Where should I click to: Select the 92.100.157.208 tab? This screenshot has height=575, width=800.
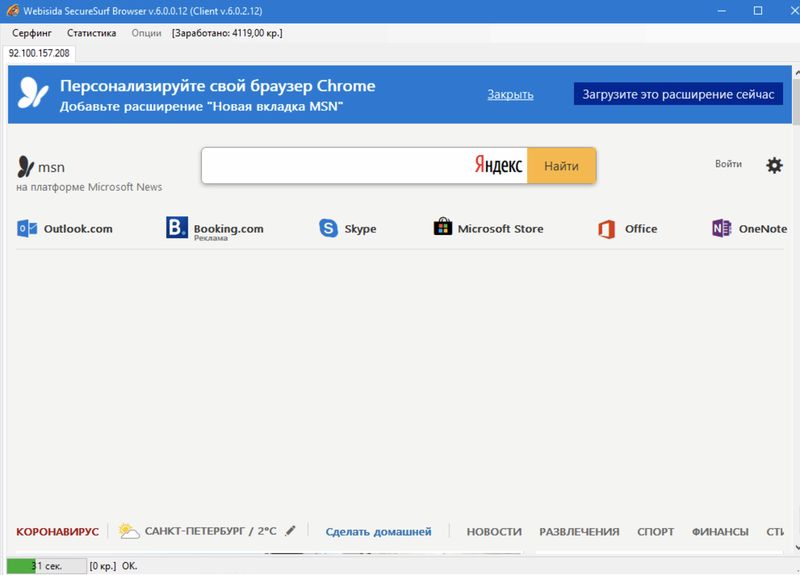click(39, 52)
